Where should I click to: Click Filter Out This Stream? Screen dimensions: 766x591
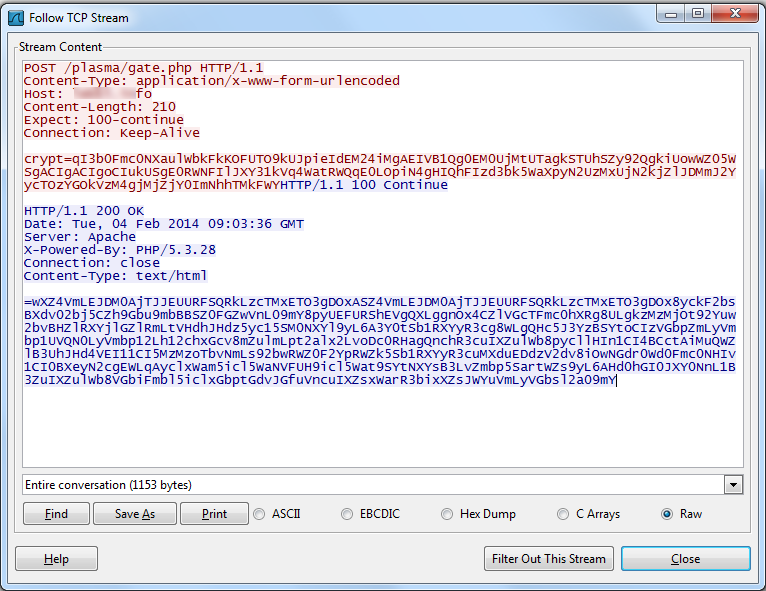548,559
